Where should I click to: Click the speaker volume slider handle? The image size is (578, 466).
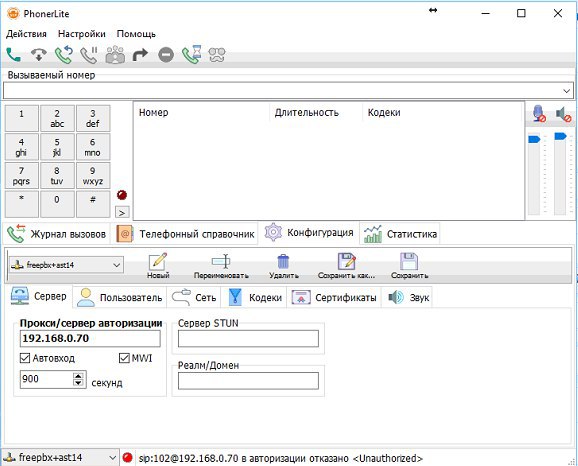tap(560, 136)
